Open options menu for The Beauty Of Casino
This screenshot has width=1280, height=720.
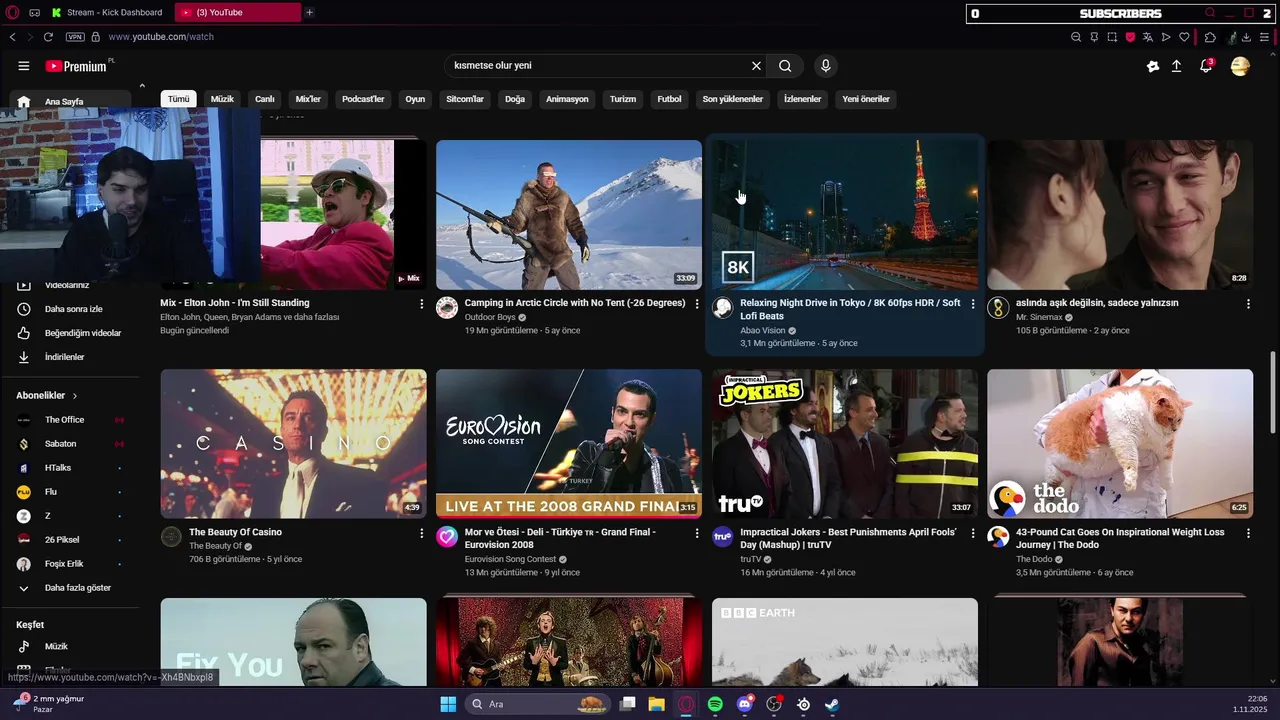click(421, 534)
